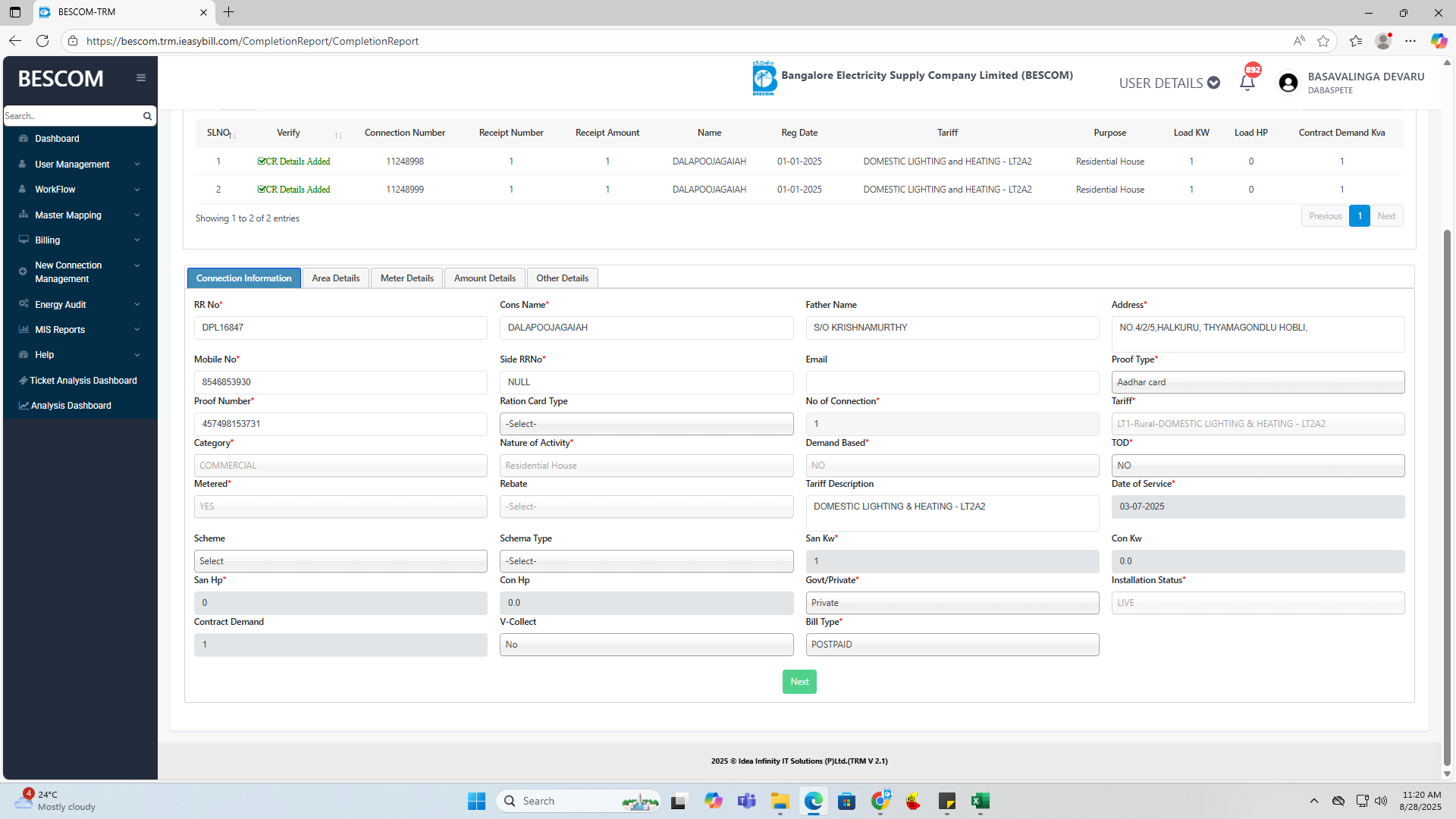Switch to the Meter Details tab

click(x=406, y=278)
